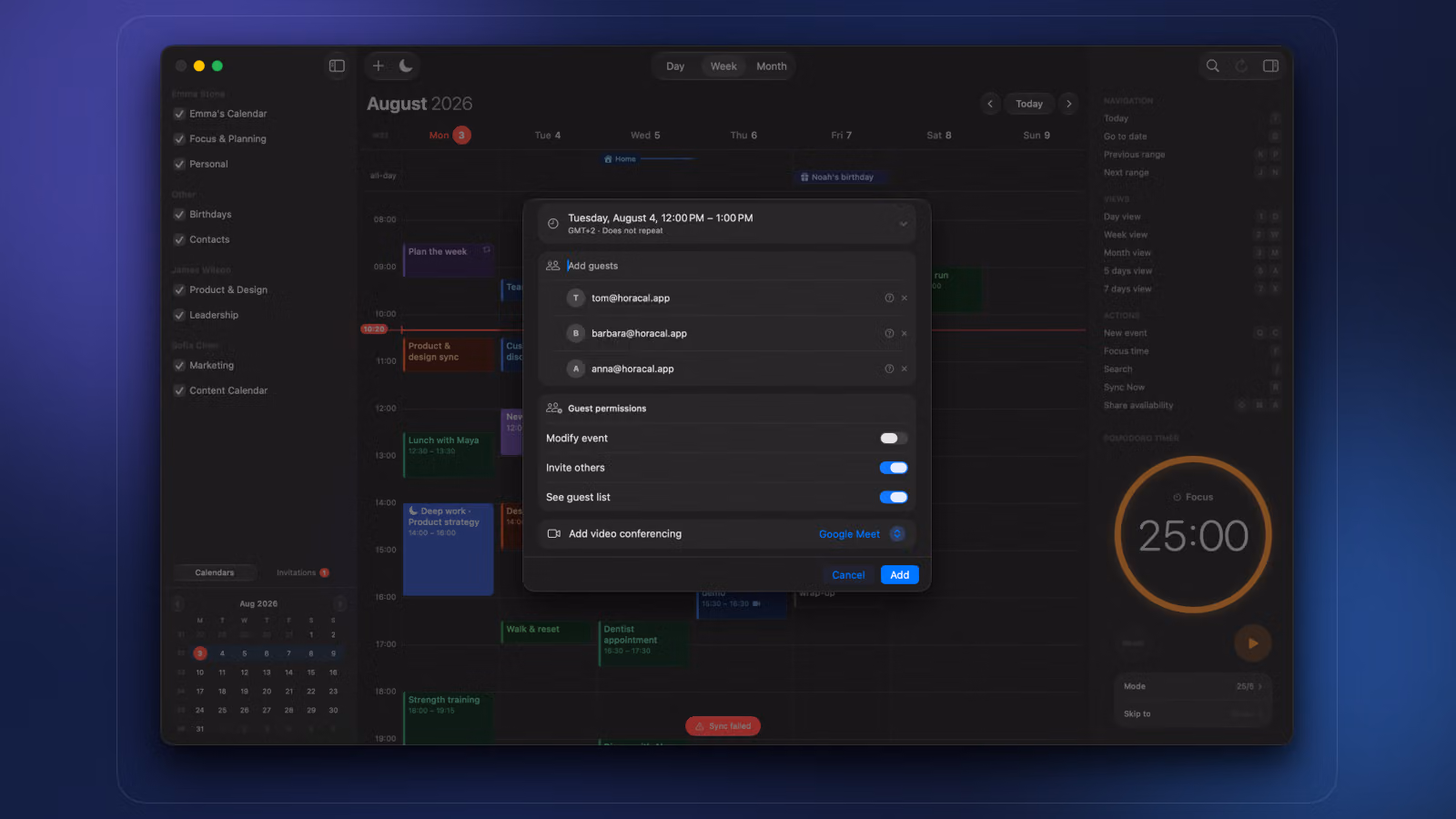Uncheck the Birthdays calendar
Image resolution: width=1456 pixels, height=819 pixels.
(x=179, y=215)
